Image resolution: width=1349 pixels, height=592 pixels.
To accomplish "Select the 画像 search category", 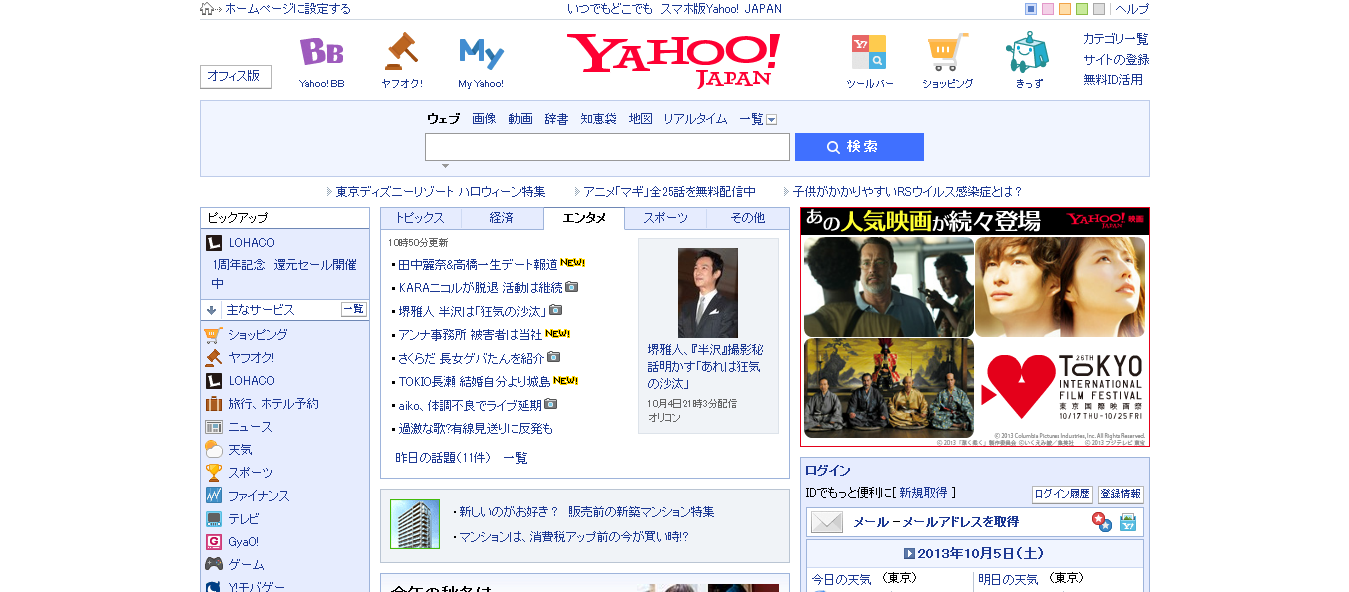I will tap(484, 119).
